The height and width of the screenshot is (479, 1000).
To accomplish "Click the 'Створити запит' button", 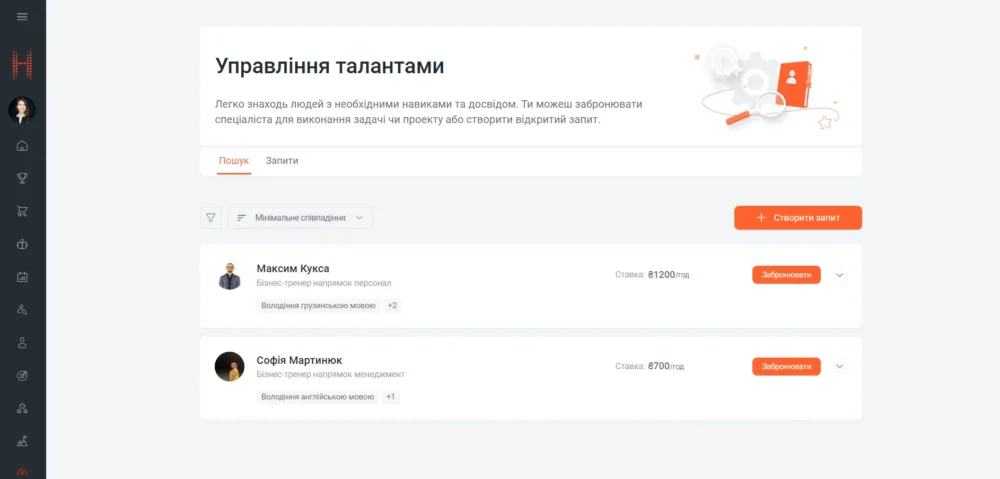I will pyautogui.click(x=797, y=217).
